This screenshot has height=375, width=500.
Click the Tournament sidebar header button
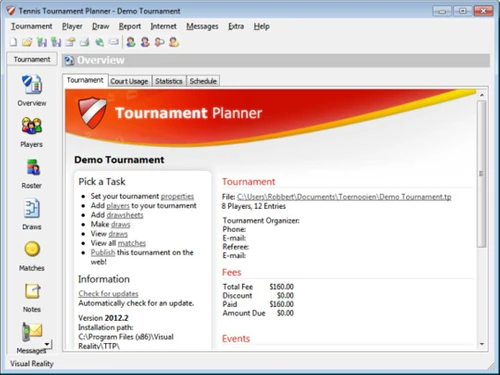tap(32, 59)
